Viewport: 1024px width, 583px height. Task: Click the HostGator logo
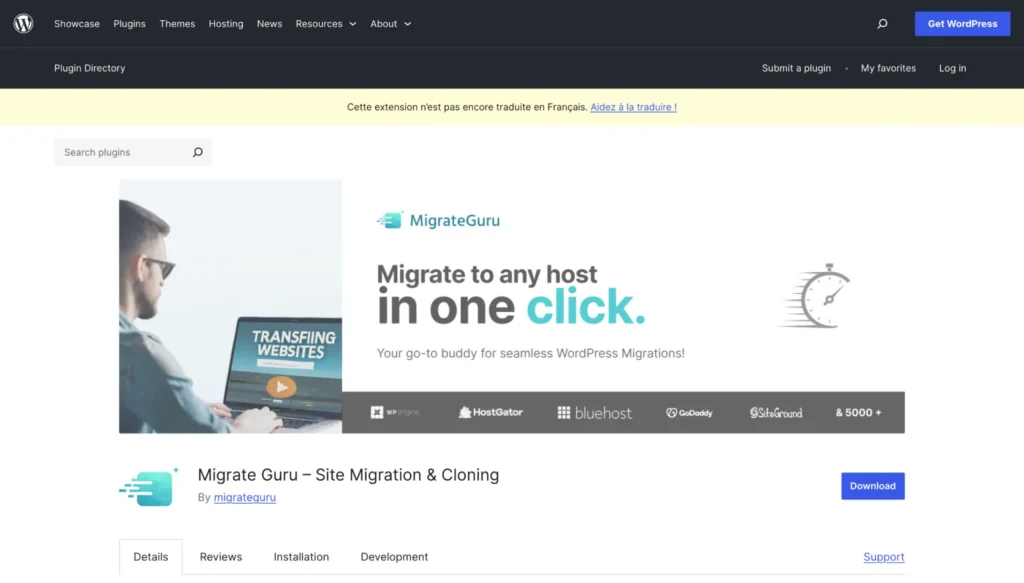pos(490,413)
